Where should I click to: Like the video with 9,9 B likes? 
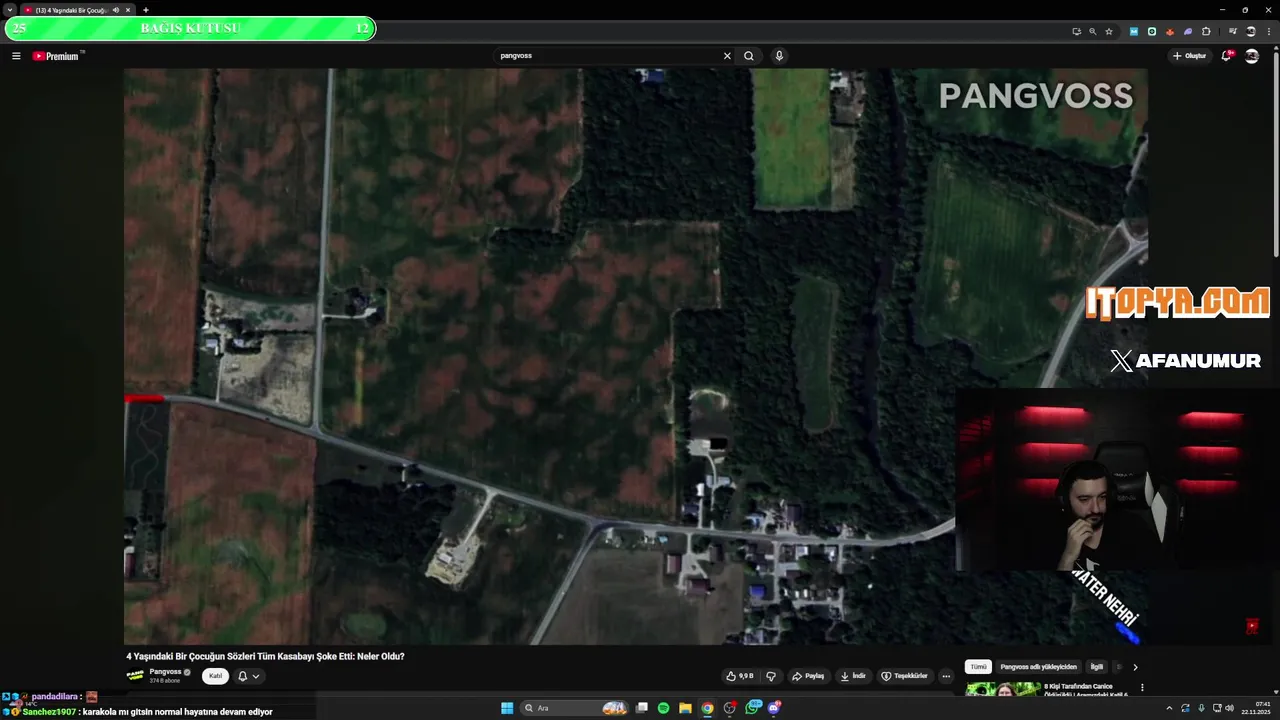(740, 676)
